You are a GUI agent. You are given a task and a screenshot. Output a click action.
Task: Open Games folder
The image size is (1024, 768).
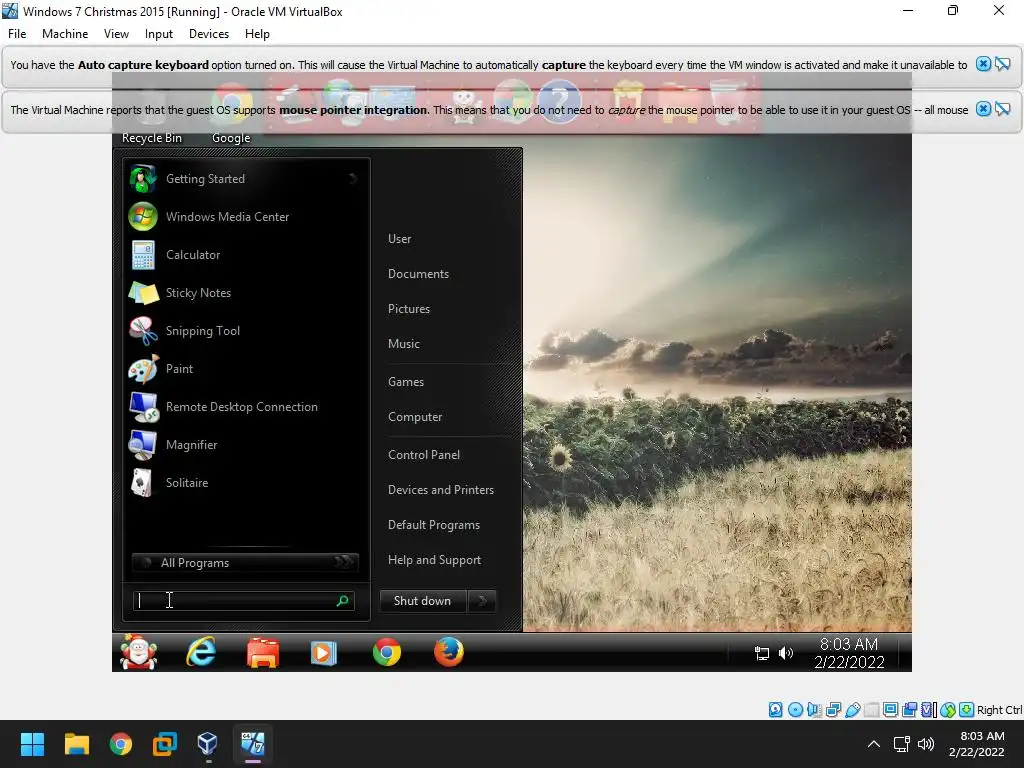click(x=406, y=382)
